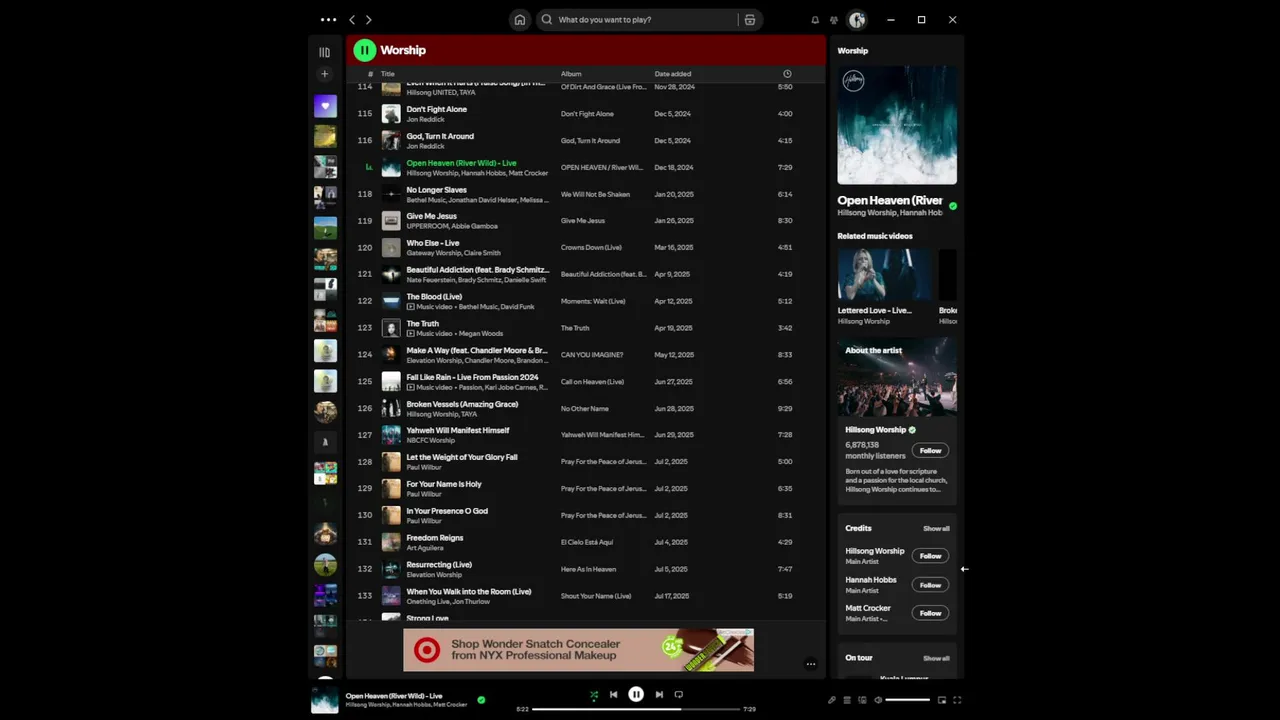Viewport: 1280px width, 720px height.
Task: Open the mini player
Action: click(x=942, y=700)
